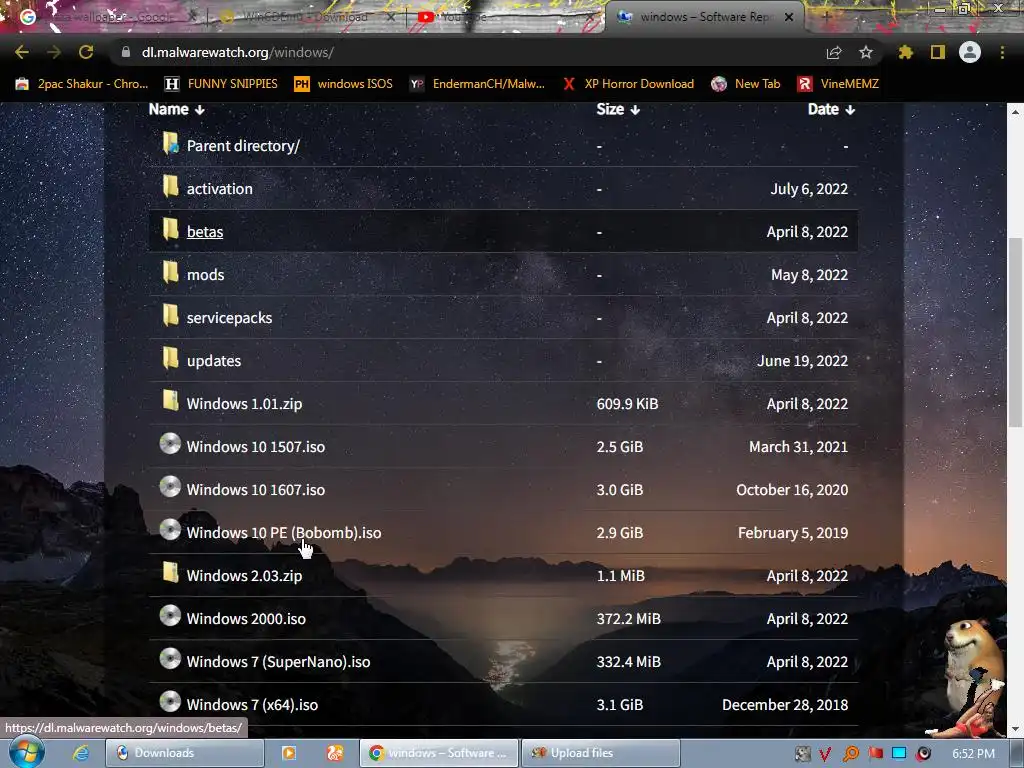Open the Chrome profile avatar
The height and width of the screenshot is (768, 1024).
pos(970,52)
